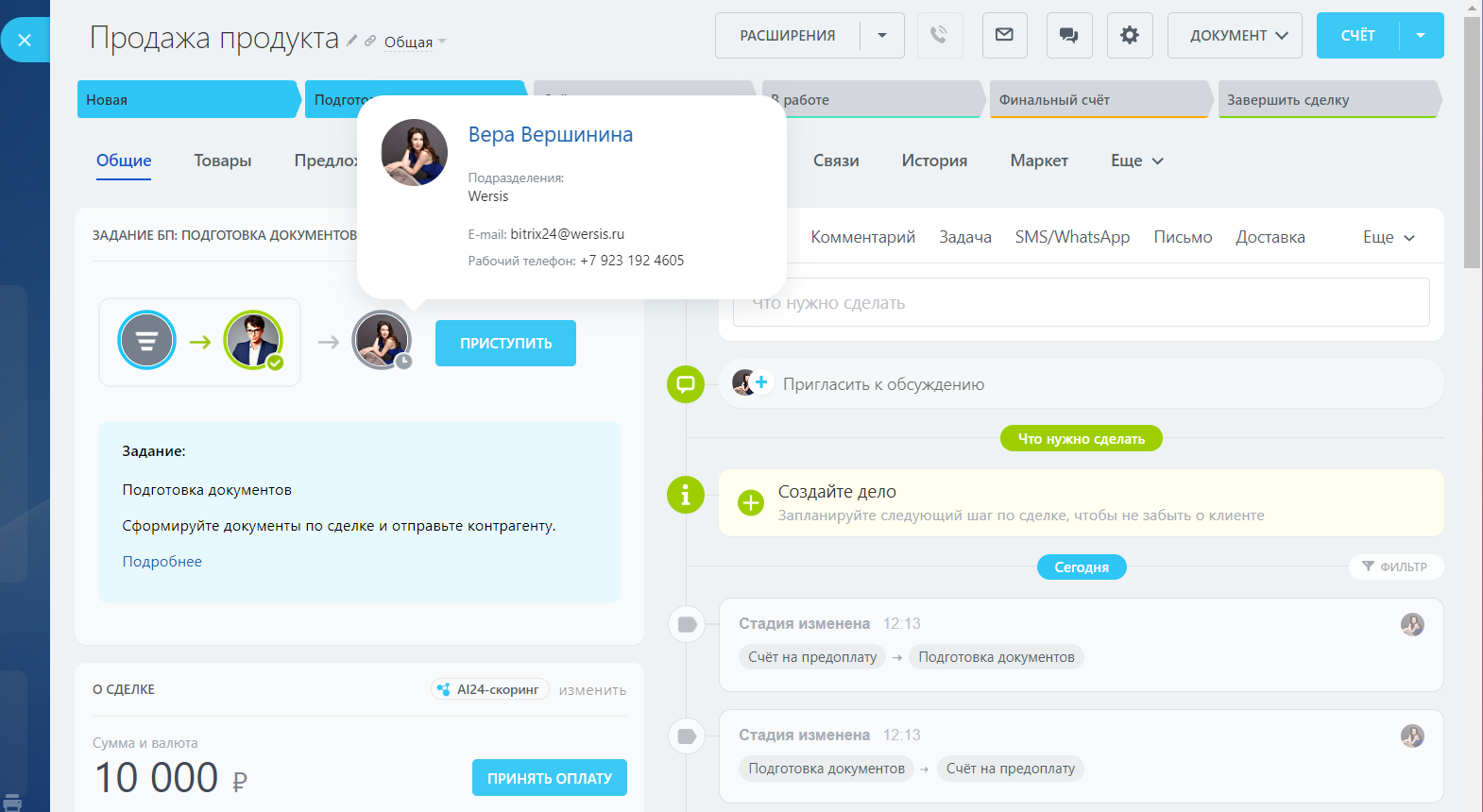Open the История tab

point(934,161)
